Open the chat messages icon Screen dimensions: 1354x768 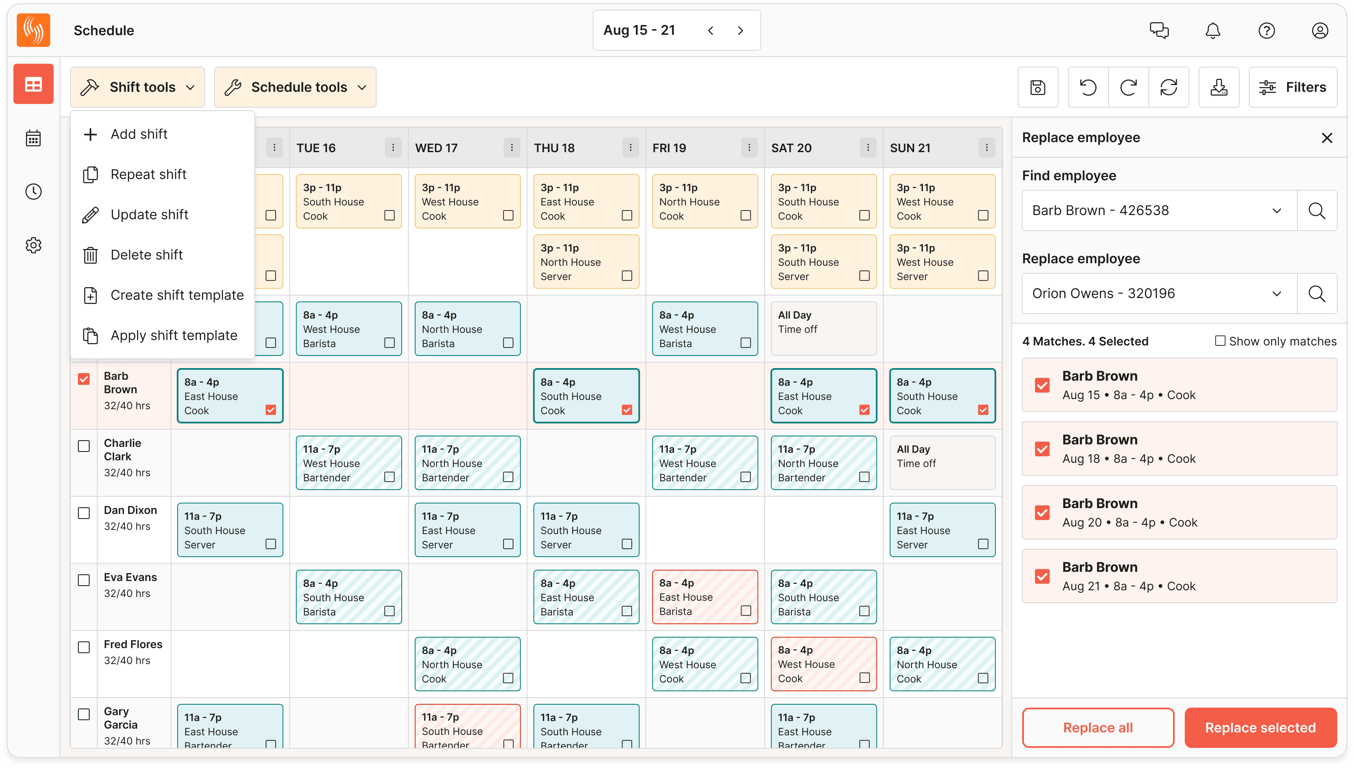[1159, 30]
